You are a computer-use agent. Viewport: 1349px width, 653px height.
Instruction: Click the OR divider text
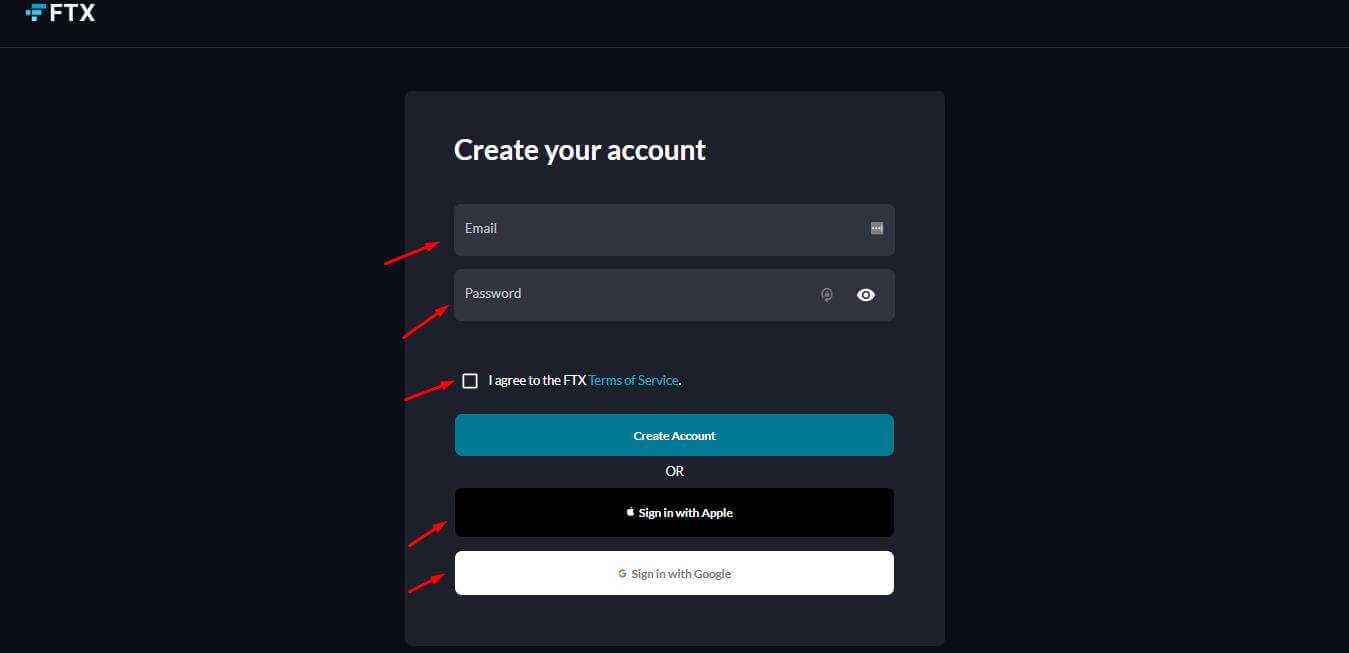675,471
